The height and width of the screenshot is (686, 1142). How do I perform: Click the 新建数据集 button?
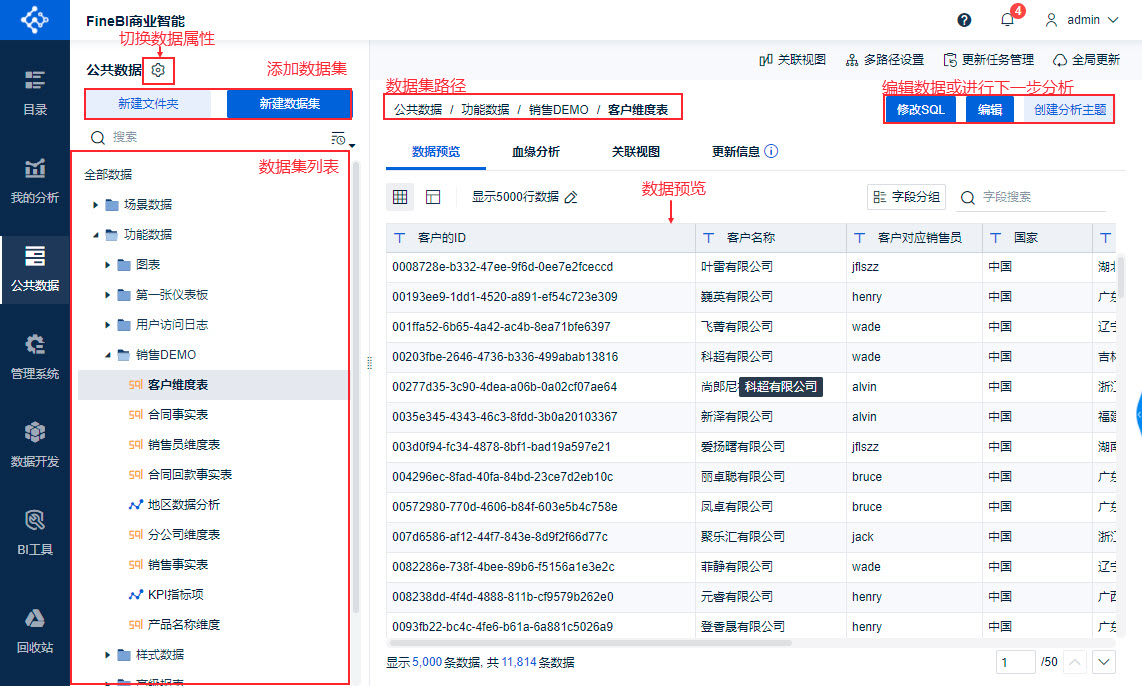click(x=289, y=103)
